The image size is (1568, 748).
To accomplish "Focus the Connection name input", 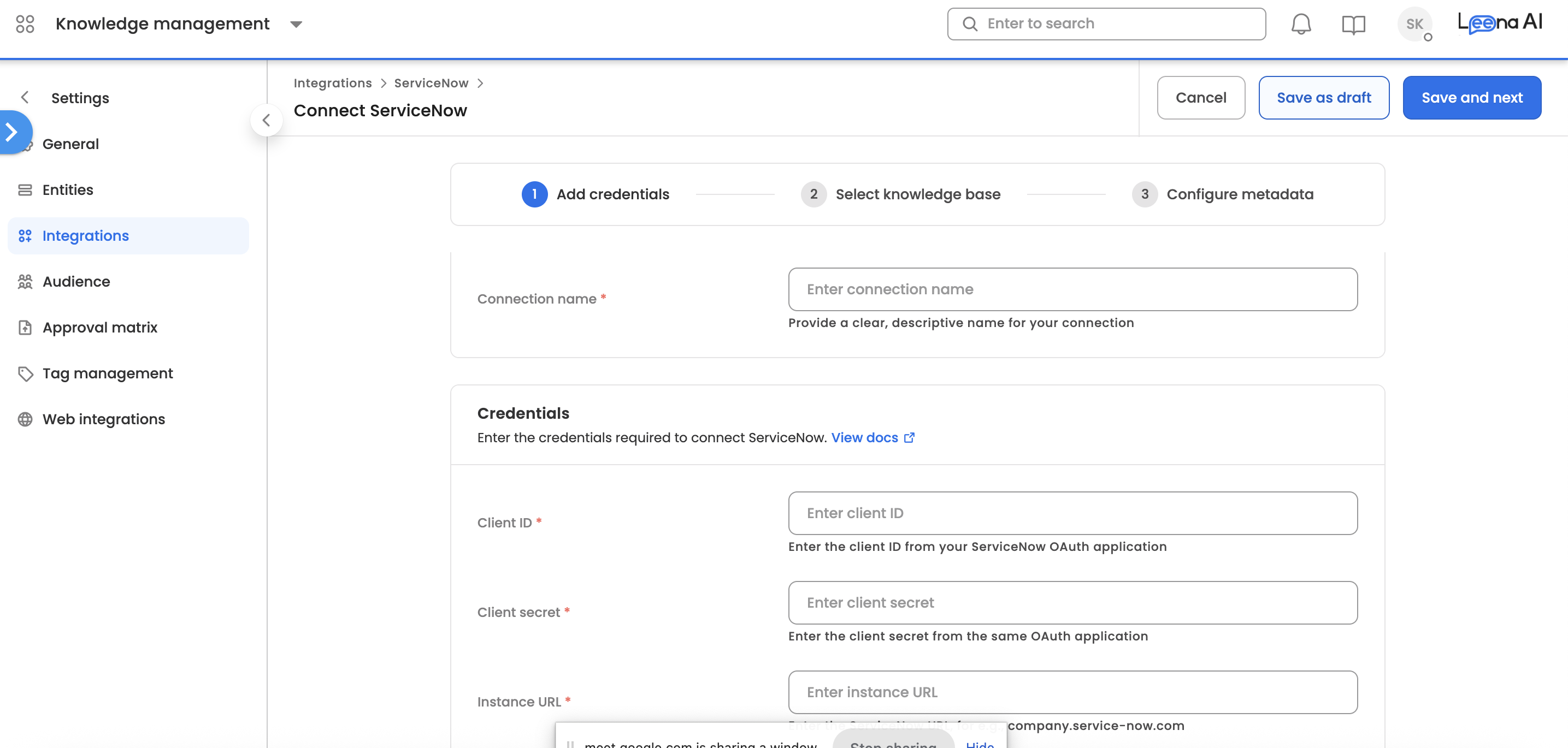I will (x=1072, y=289).
